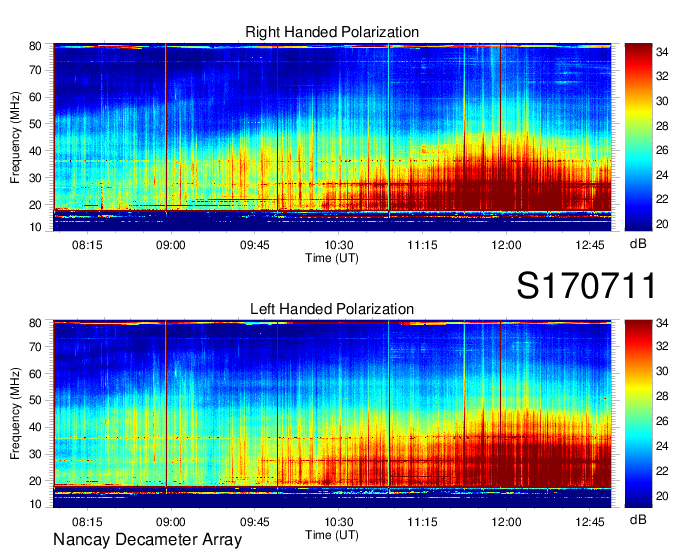Click the "09:00" time tick on lower plot
The height and width of the screenshot is (552, 680).
[171, 522]
